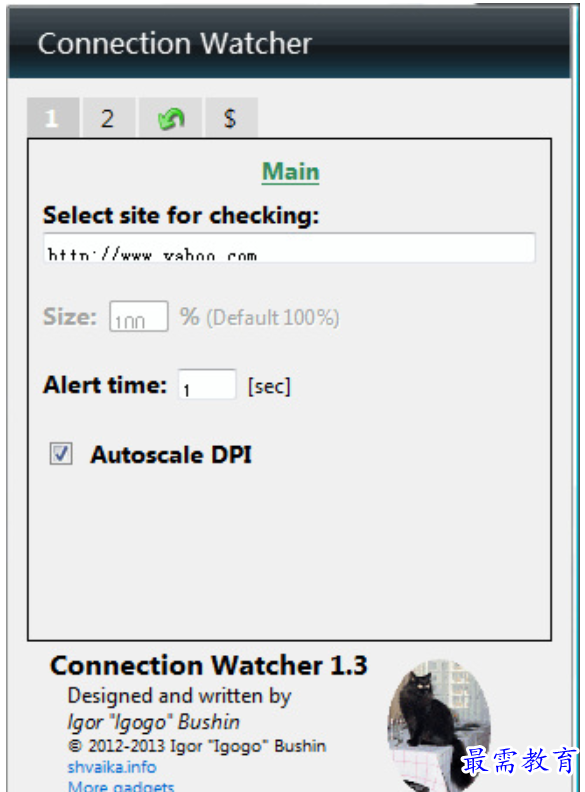The image size is (585, 792).
Task: Open the shvaika.info link
Action: [x=112, y=767]
